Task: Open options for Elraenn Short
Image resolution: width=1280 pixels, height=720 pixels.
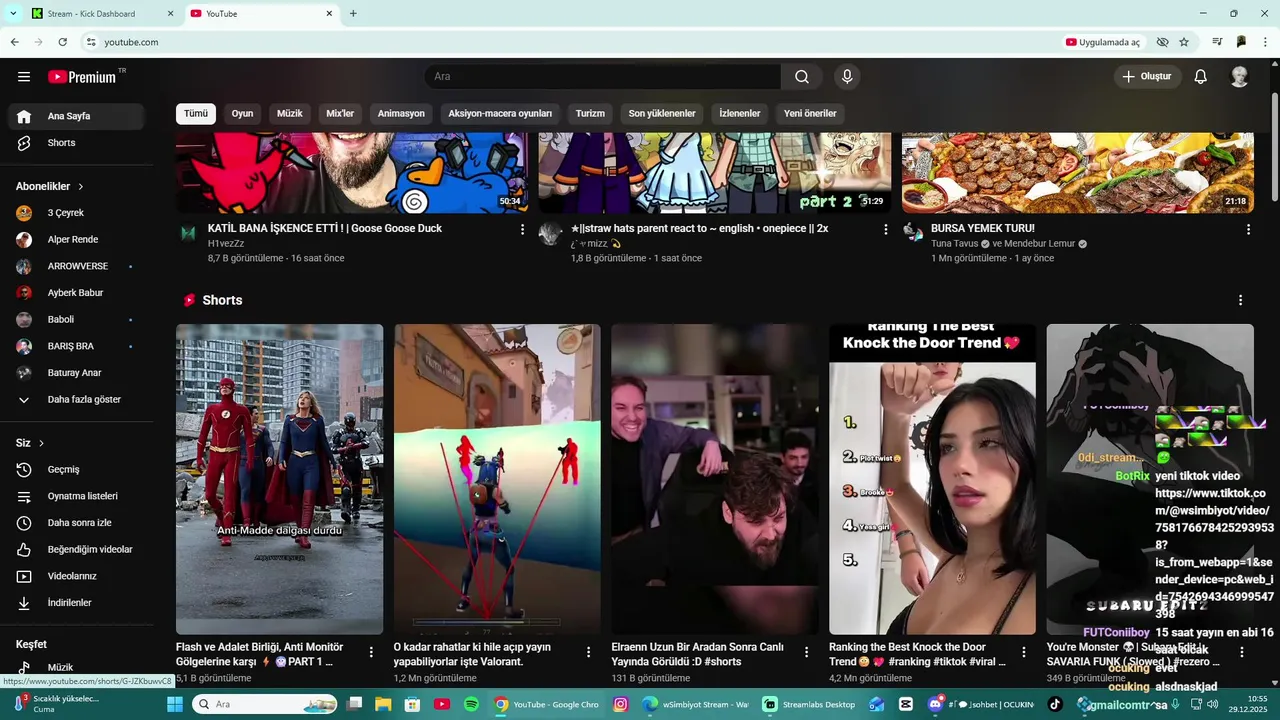Action: pos(806,652)
